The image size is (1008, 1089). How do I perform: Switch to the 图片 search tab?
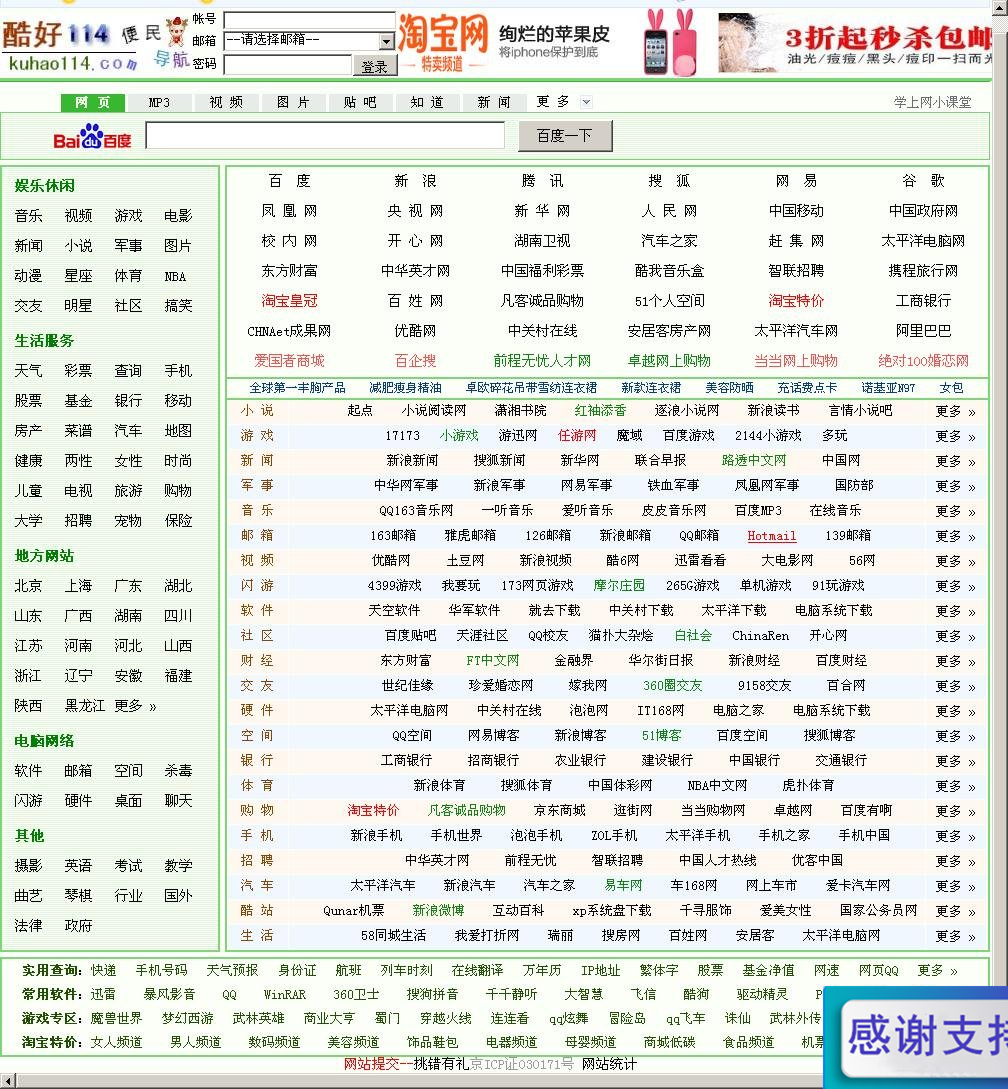292,103
